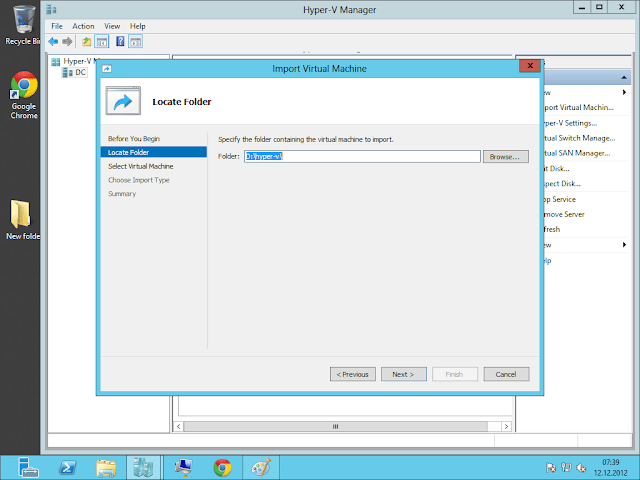Select the DC server tree node
This screenshot has height=480, width=640.
point(80,72)
